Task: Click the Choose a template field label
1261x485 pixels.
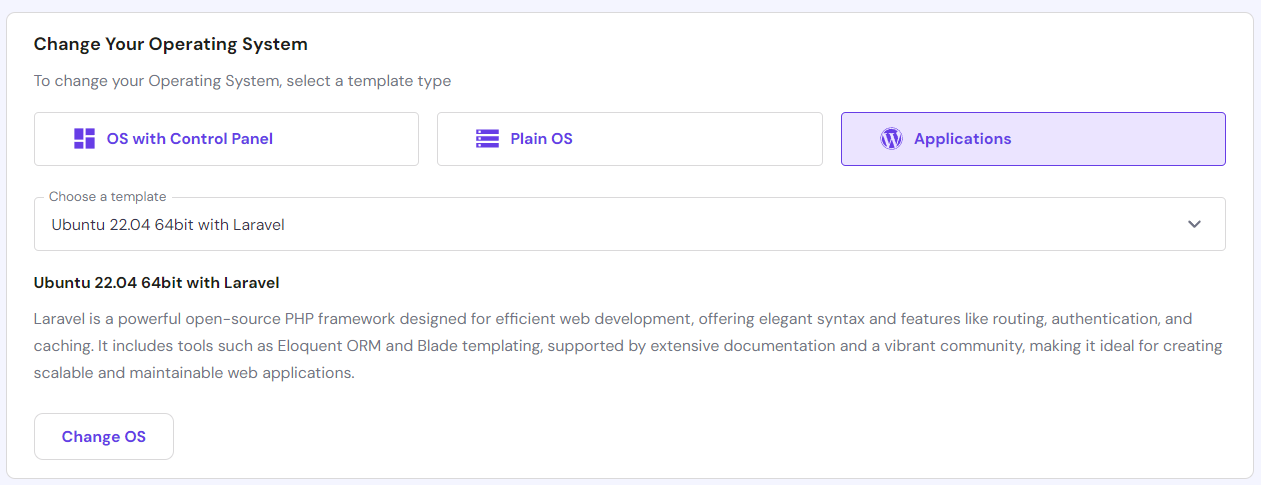Action: 108,197
